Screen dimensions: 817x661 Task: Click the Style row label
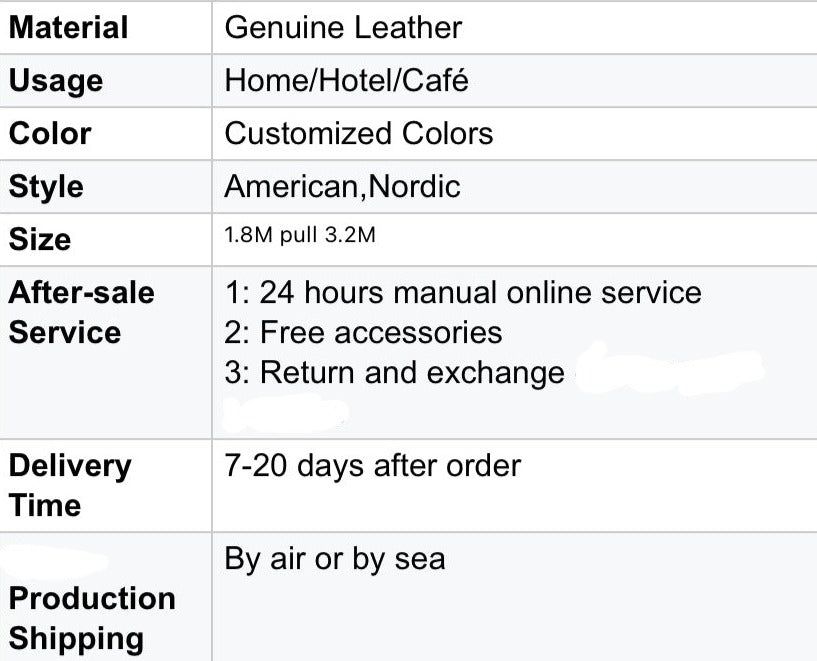coord(46,187)
